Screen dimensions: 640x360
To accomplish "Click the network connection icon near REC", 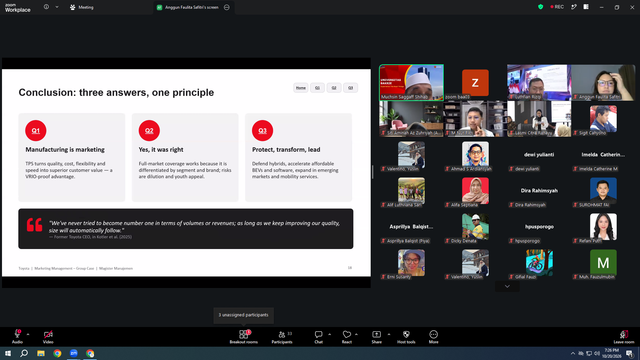I will point(574,7).
